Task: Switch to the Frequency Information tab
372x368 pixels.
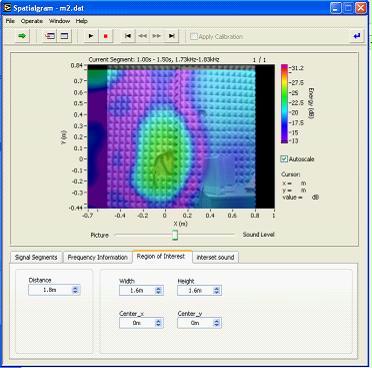Action: pos(98,257)
